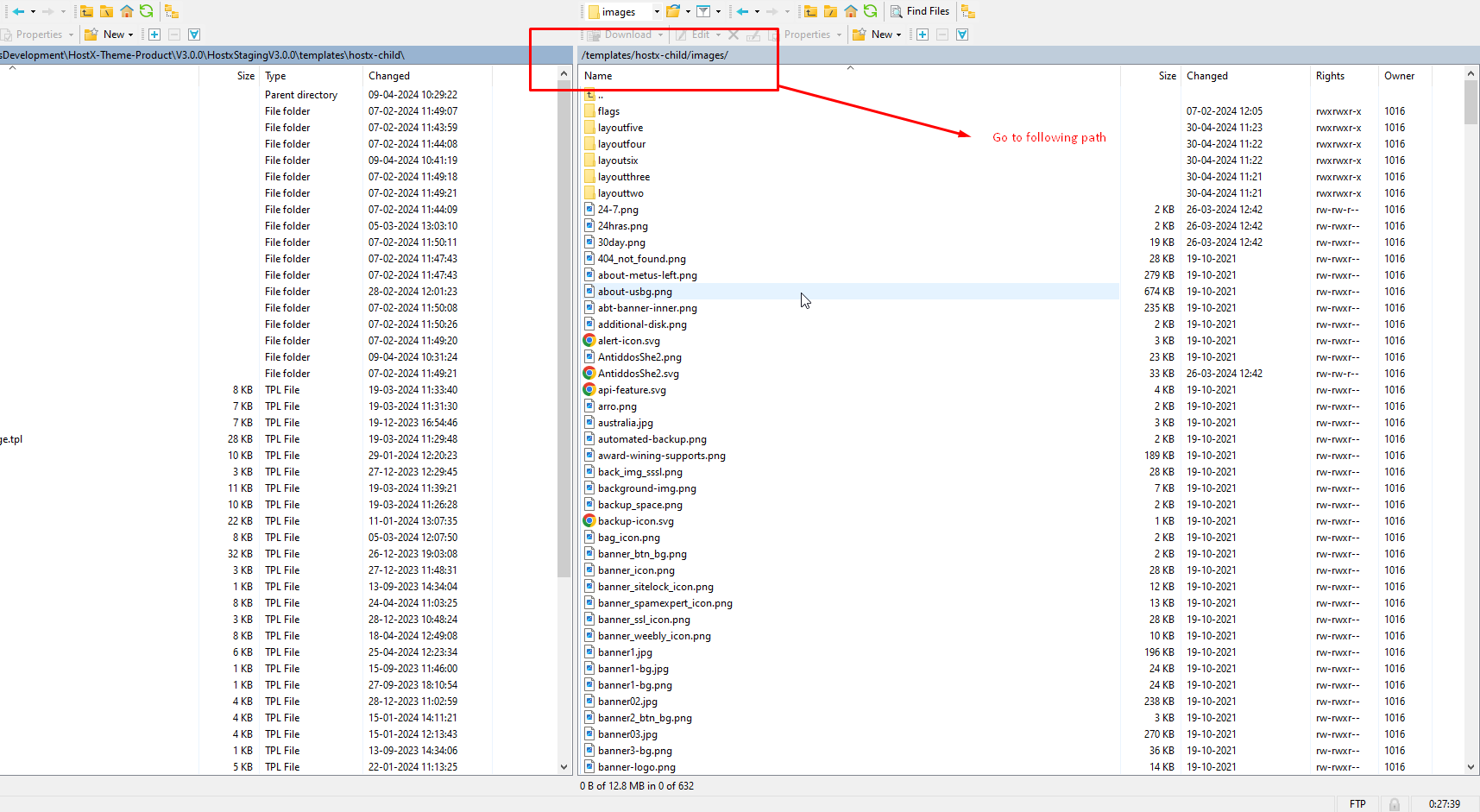Sort remote files by Rights column

(1330, 76)
